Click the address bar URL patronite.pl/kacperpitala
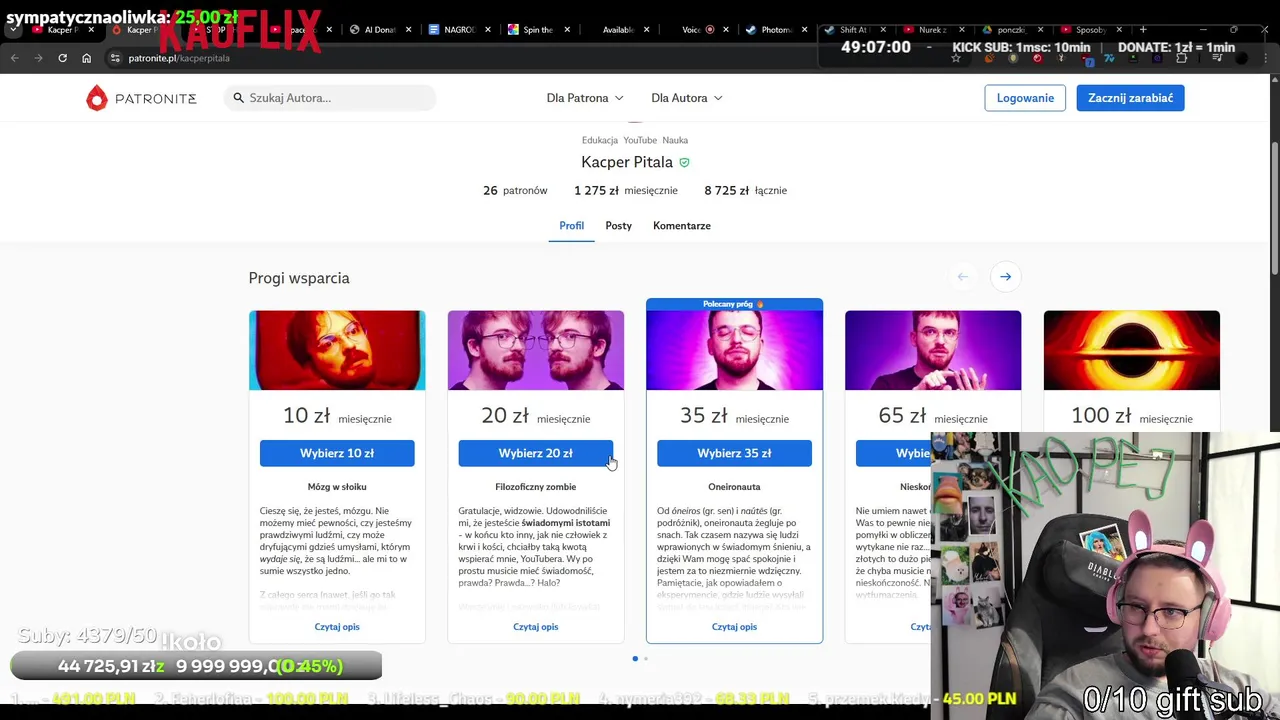 pyautogui.click(x=179, y=58)
